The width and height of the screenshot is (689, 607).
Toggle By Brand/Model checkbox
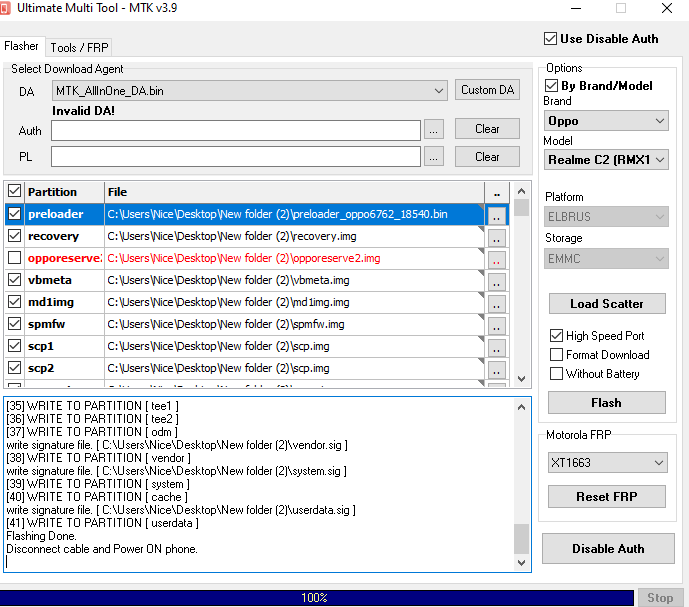point(551,86)
